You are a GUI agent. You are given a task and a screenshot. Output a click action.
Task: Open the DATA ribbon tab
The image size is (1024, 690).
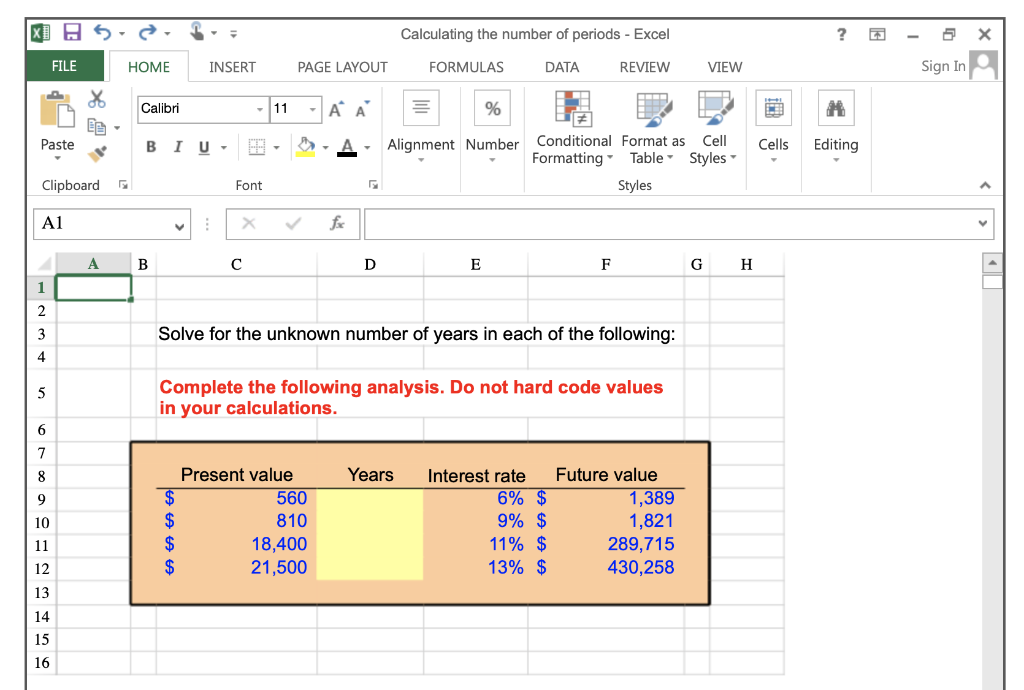(562, 67)
